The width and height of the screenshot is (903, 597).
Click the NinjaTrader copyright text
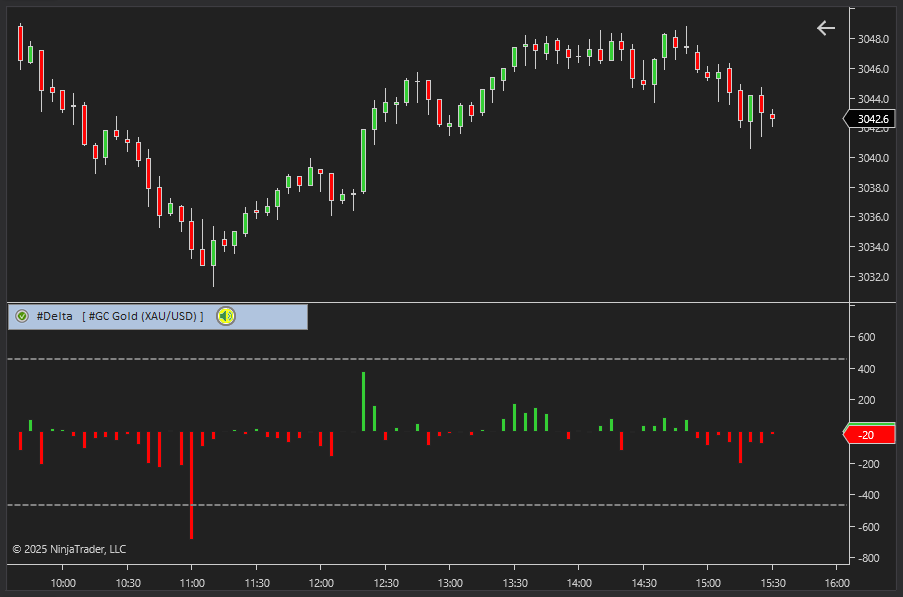(x=69, y=549)
